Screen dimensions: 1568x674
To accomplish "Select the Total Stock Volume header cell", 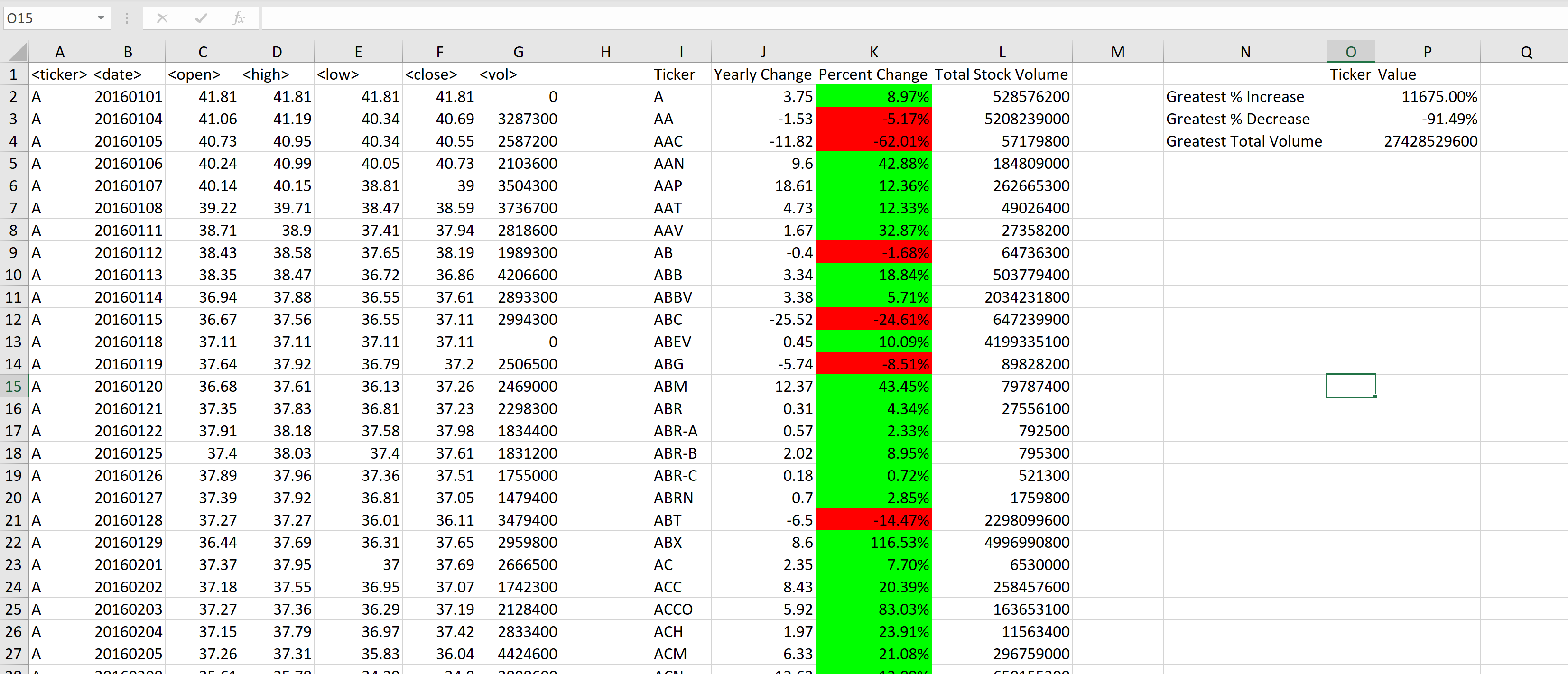I will point(1002,74).
